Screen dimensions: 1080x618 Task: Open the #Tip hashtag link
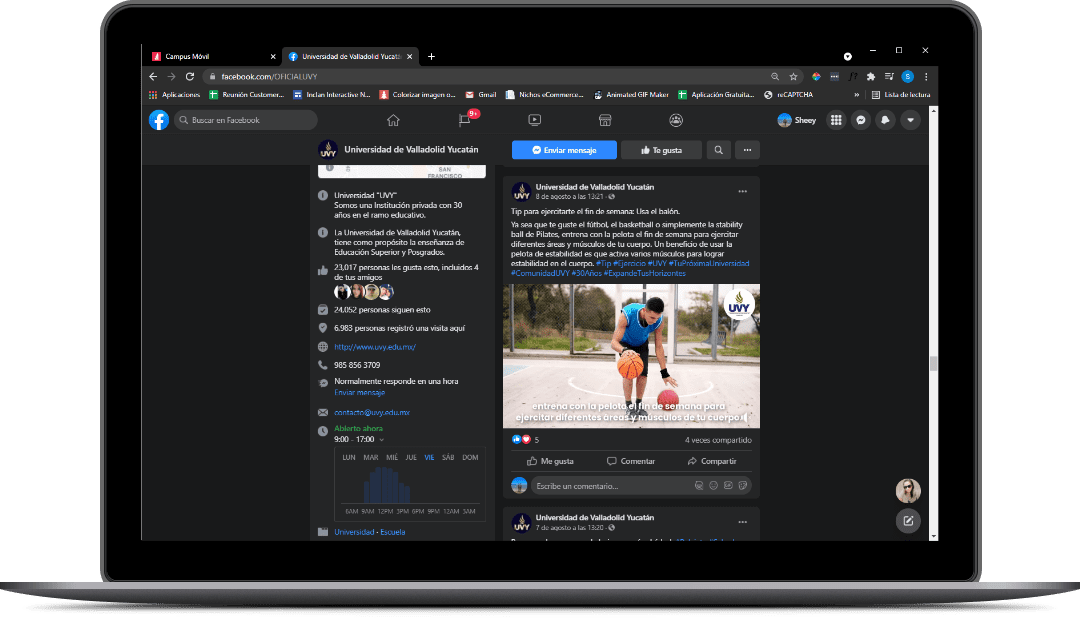(x=603, y=263)
